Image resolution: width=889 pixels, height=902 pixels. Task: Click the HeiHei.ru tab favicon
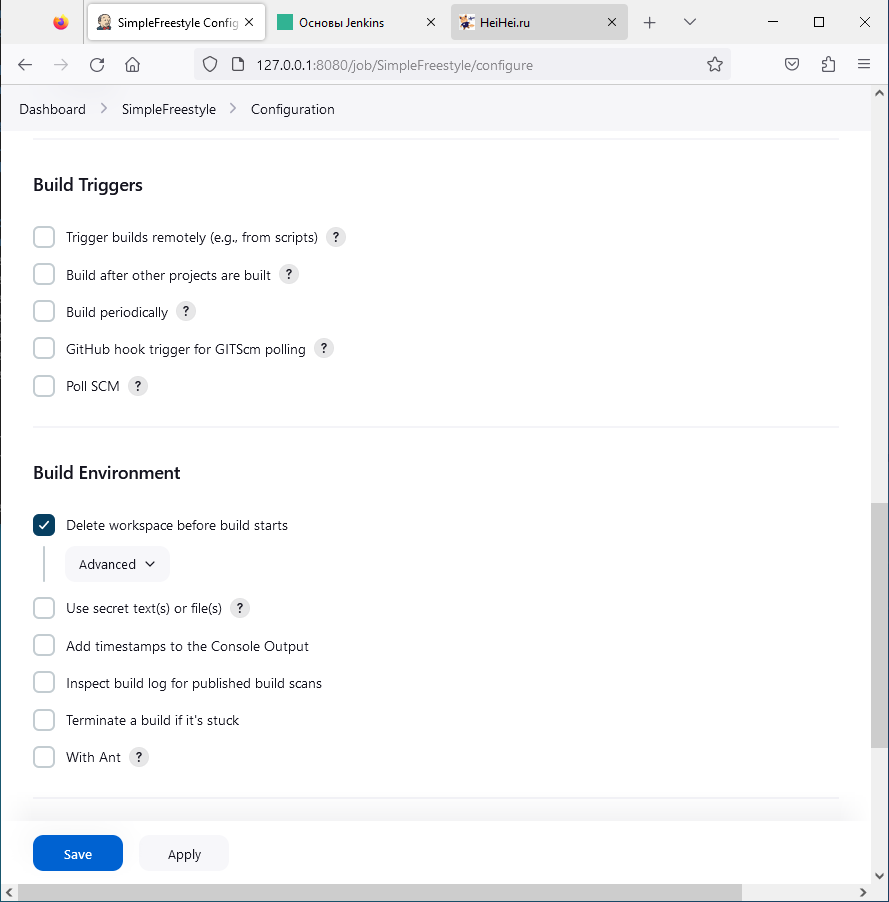click(x=467, y=22)
